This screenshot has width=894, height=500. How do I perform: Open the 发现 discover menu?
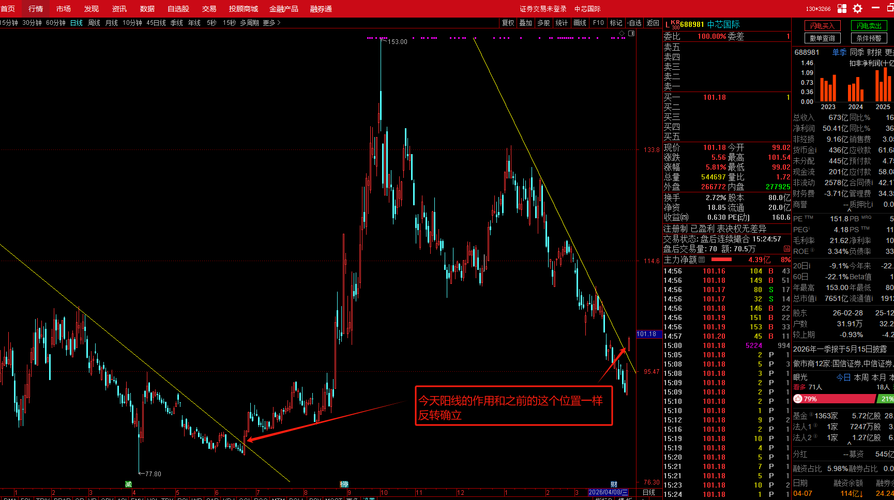pyautogui.click(x=91, y=9)
